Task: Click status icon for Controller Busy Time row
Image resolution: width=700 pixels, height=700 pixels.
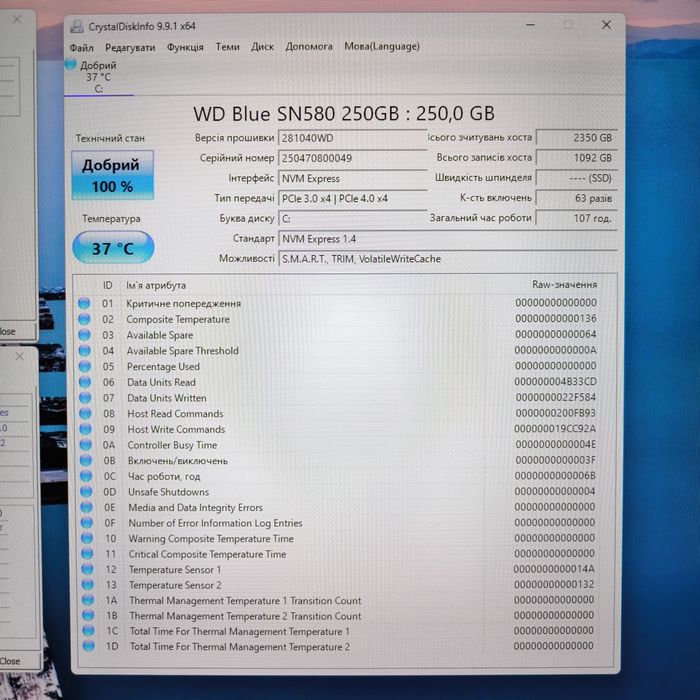Action: tap(86, 445)
